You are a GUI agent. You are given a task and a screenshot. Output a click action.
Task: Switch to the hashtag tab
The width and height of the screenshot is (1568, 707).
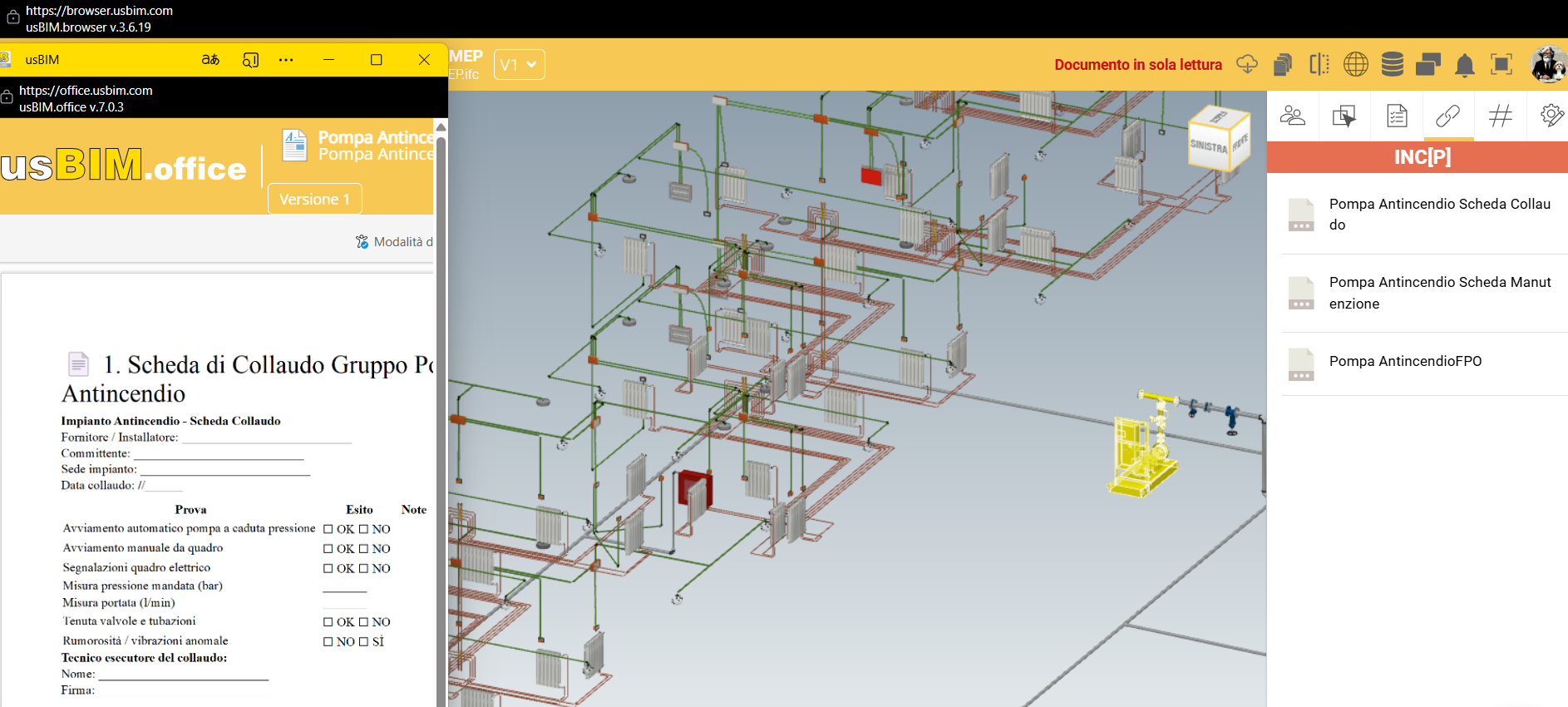pos(1501,116)
